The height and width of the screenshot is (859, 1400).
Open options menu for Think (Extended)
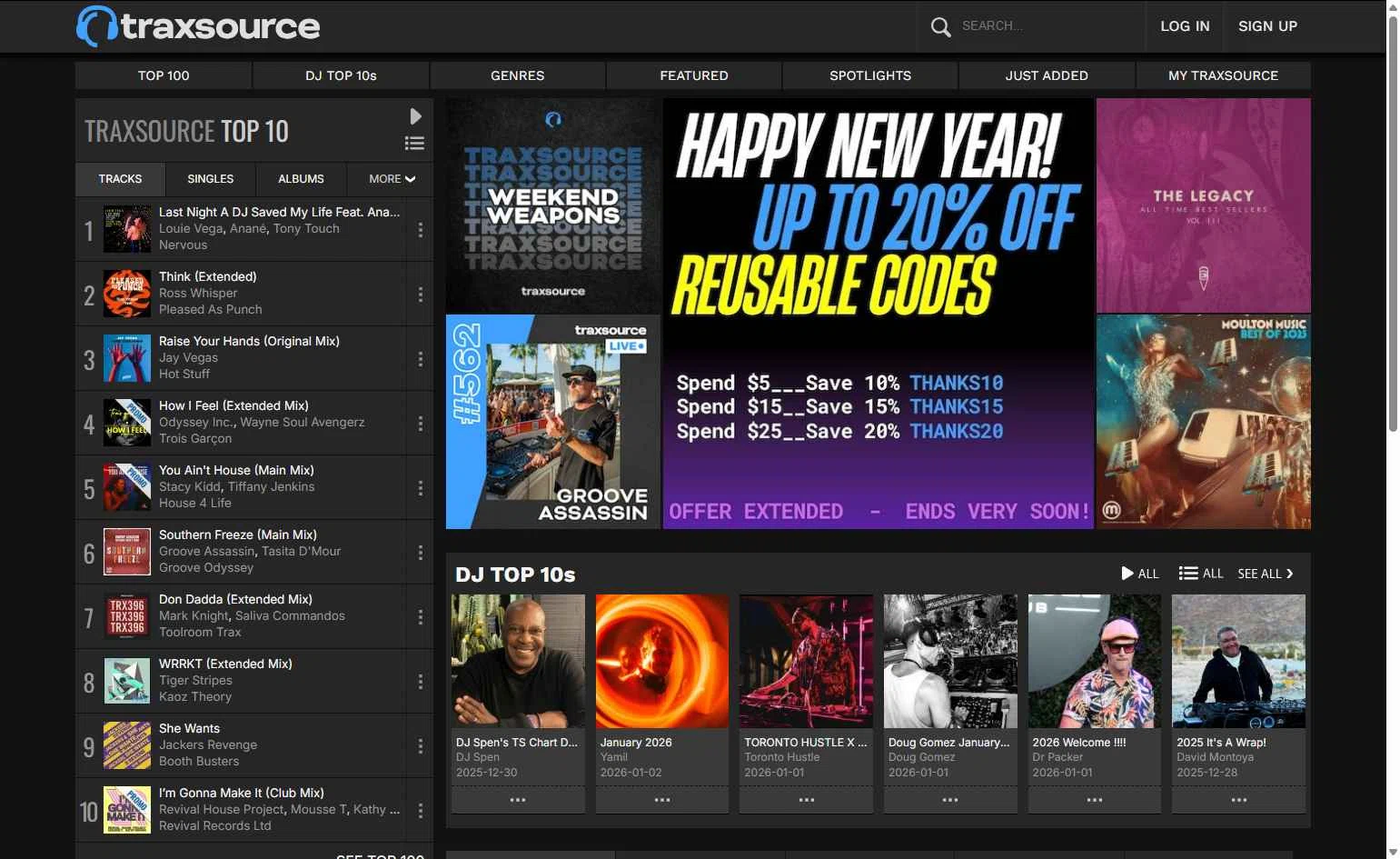point(420,295)
